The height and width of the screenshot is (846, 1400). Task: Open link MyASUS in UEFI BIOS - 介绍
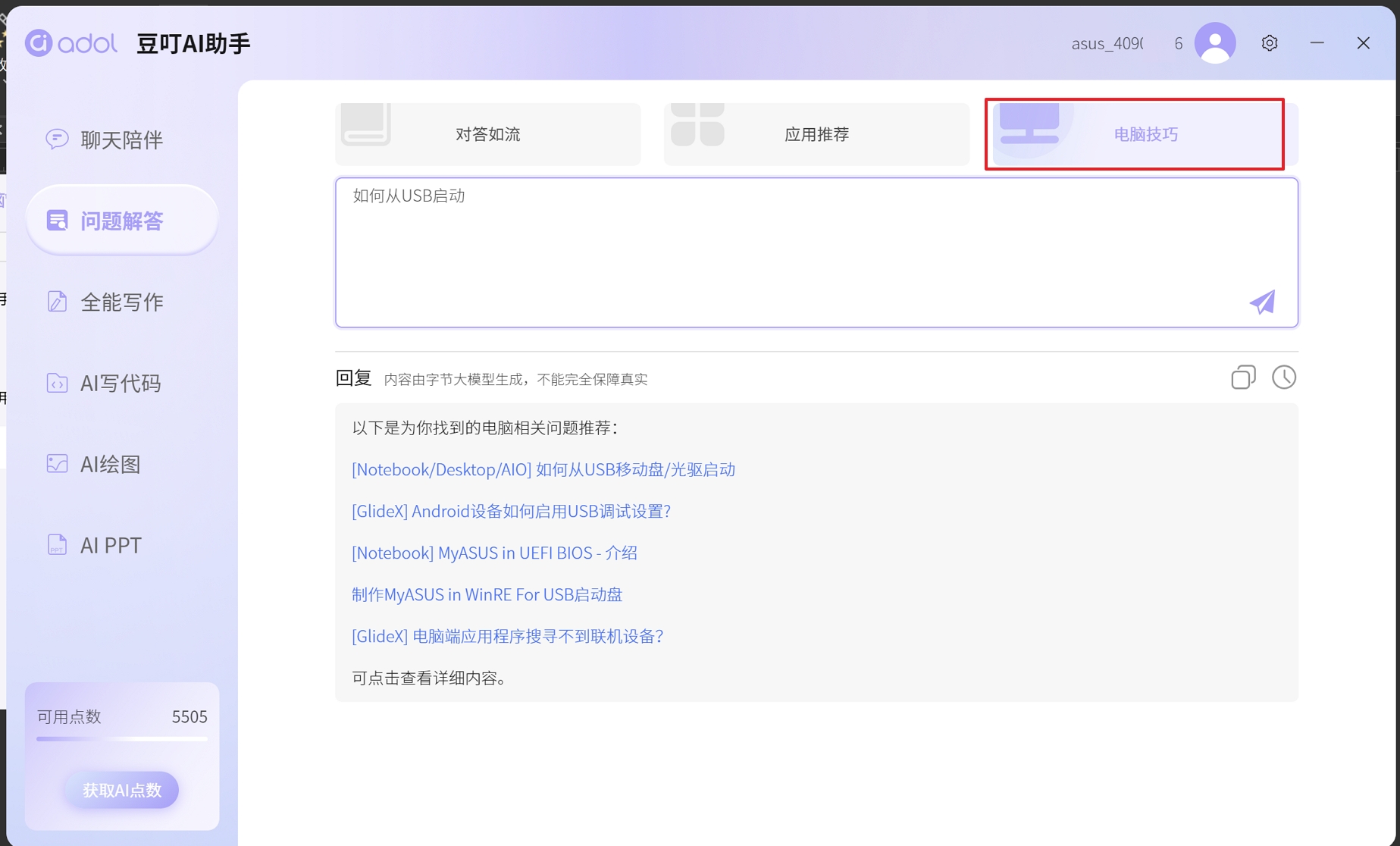[494, 553]
